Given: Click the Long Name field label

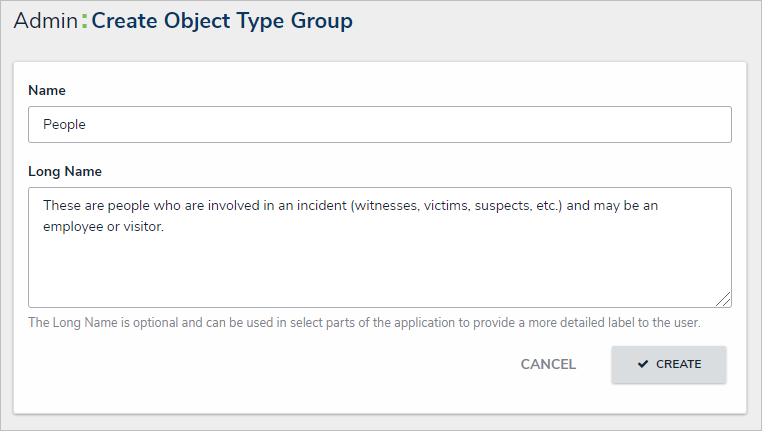Looking at the screenshot, I should click(65, 171).
